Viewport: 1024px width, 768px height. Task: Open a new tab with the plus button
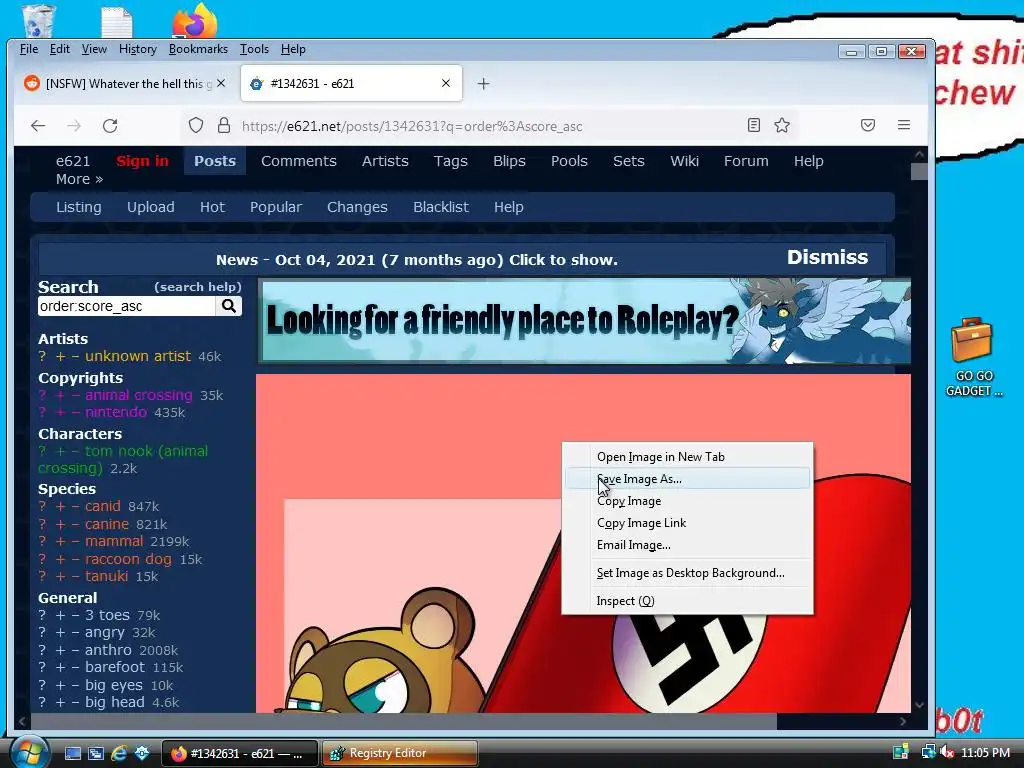483,84
